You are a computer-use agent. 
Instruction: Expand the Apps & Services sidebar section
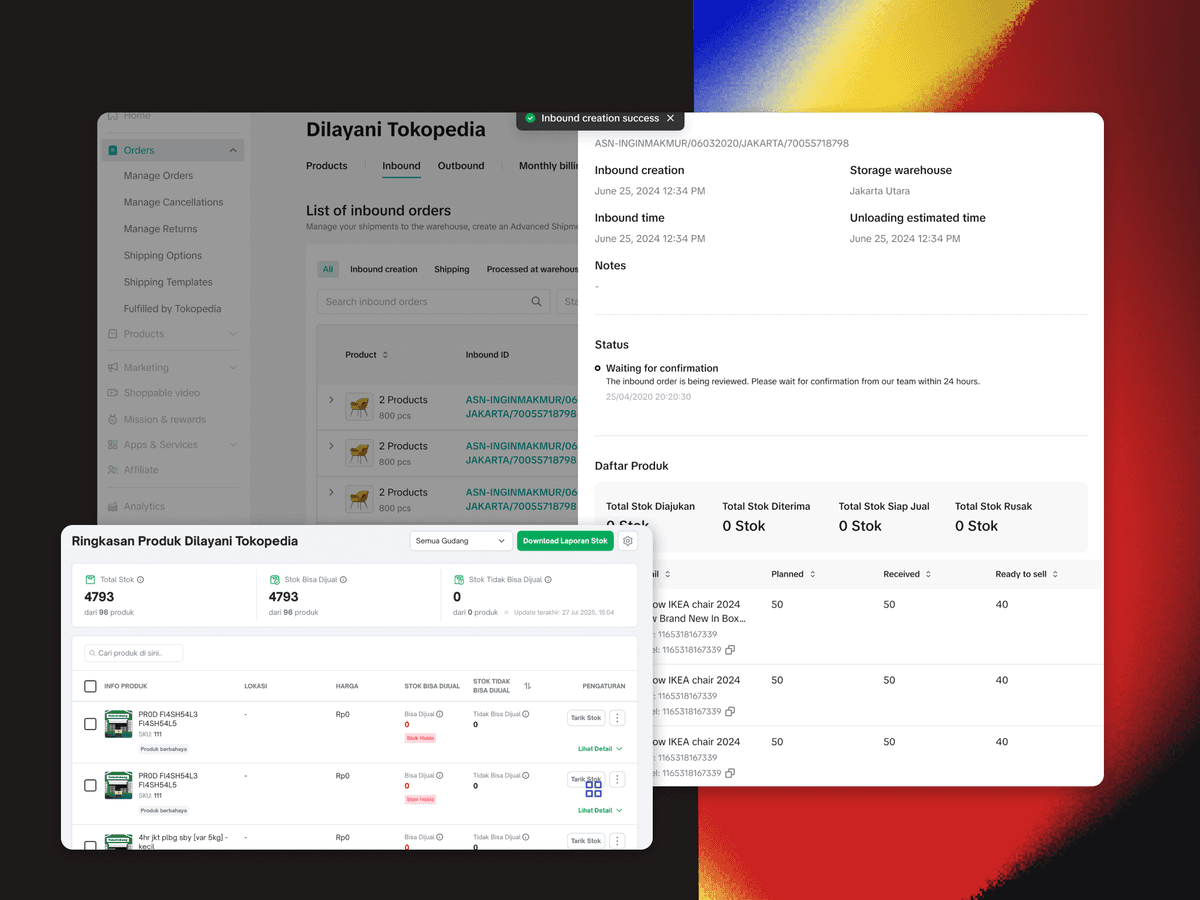point(233,445)
